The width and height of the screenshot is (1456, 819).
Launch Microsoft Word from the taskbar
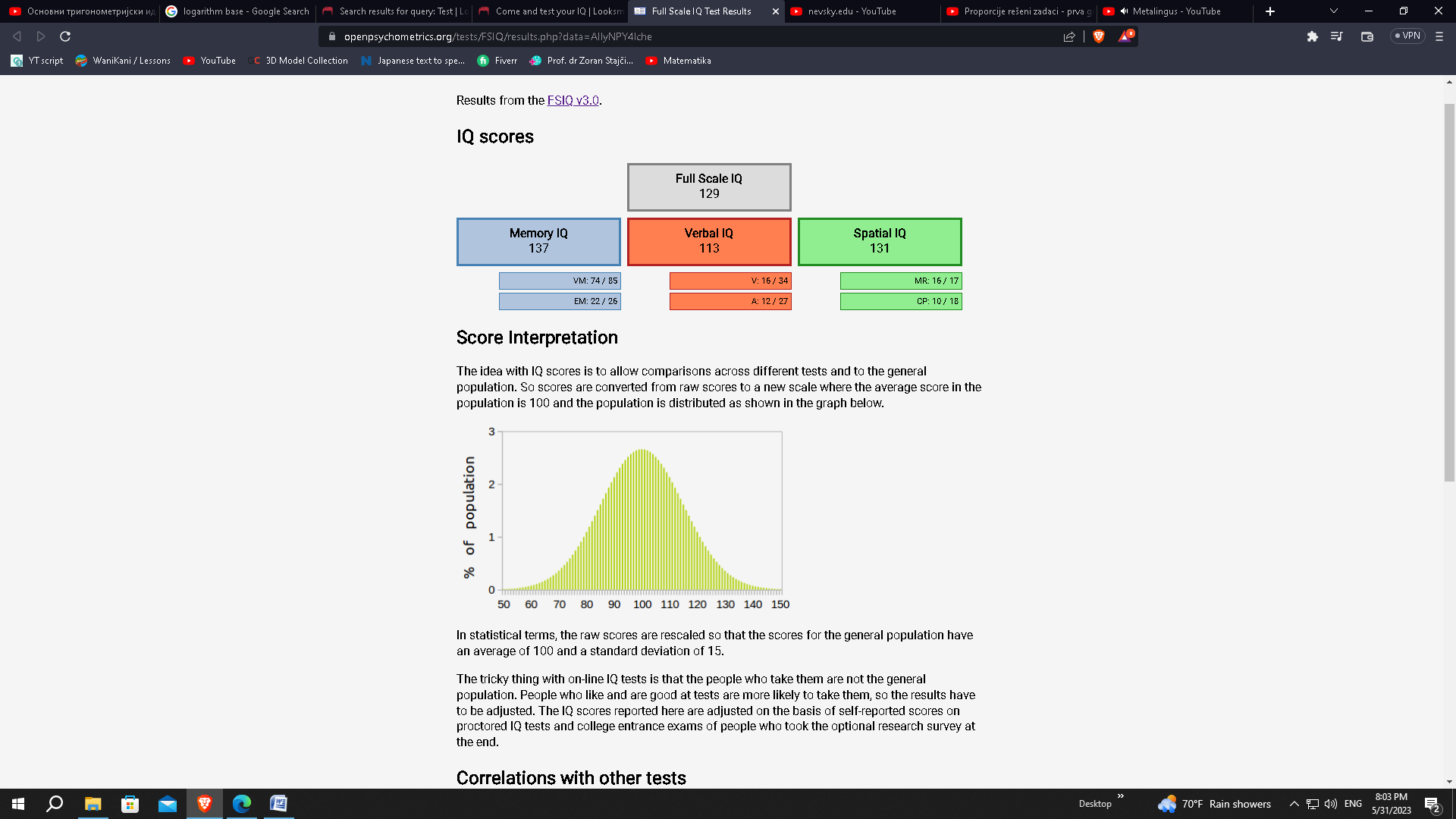click(x=278, y=804)
